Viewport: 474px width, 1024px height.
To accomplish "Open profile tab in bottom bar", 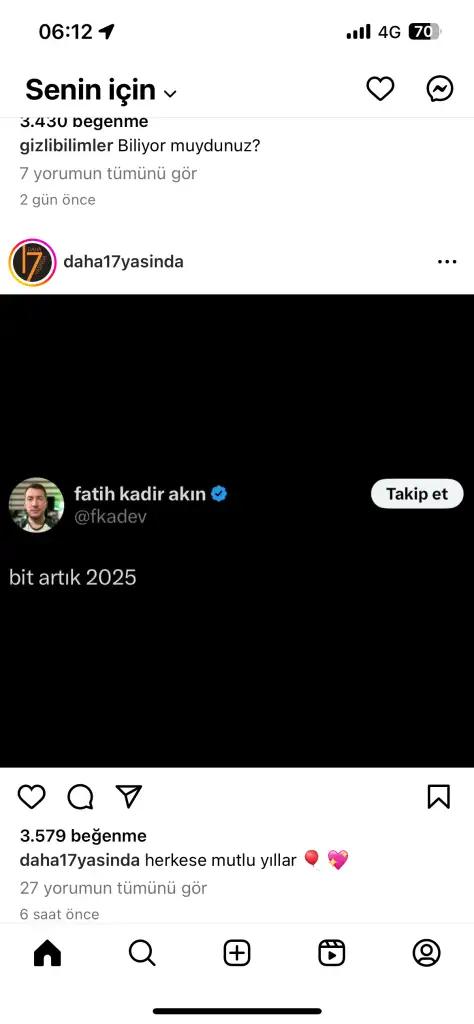I will [426, 953].
